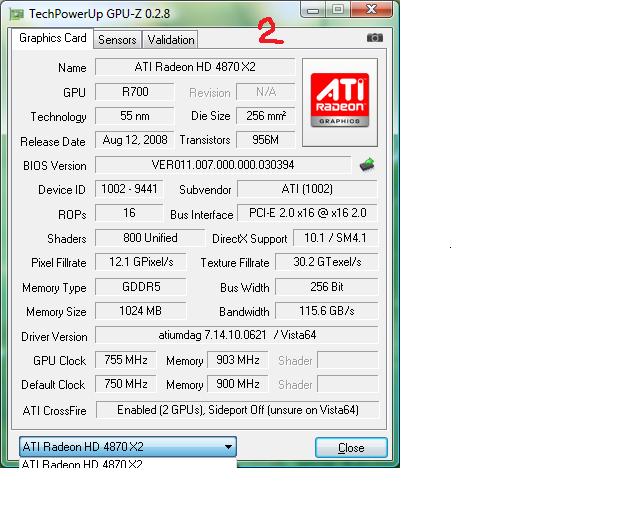Click the Subvendor value ATI (1002)
This screenshot has width=640, height=531.
click(x=307, y=189)
